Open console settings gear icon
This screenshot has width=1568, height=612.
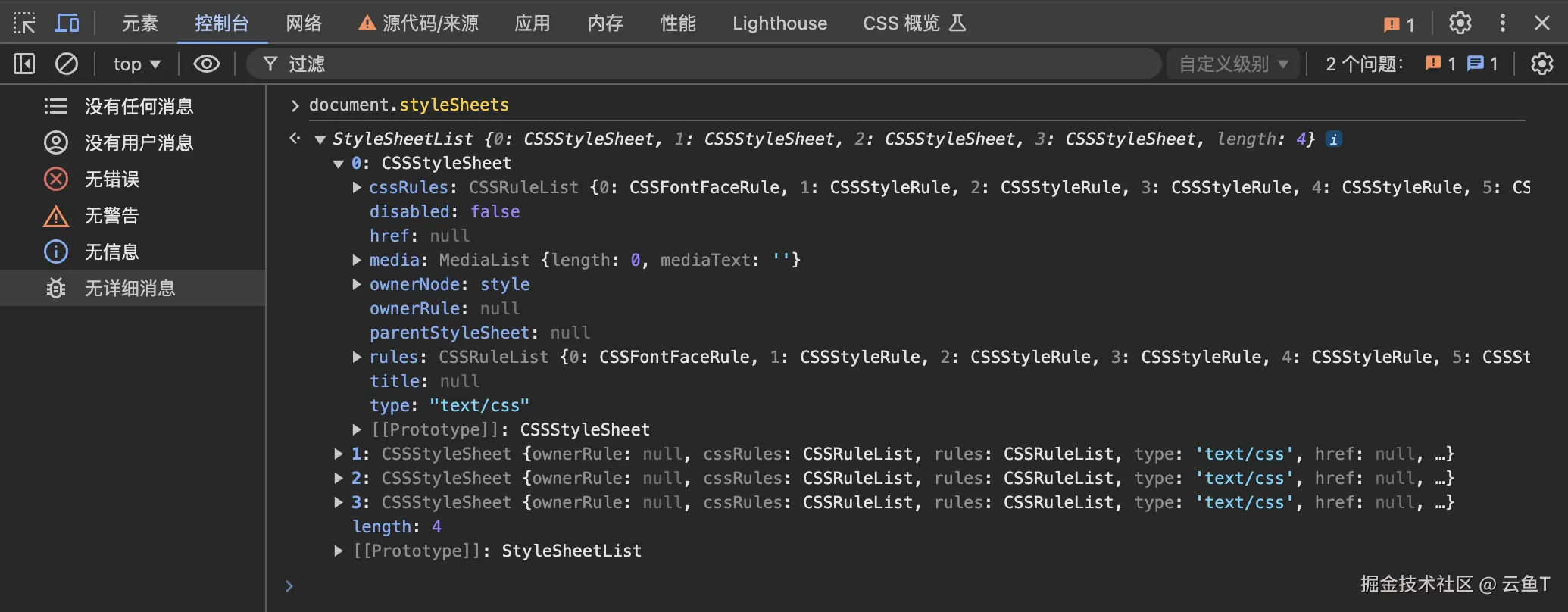click(1541, 64)
